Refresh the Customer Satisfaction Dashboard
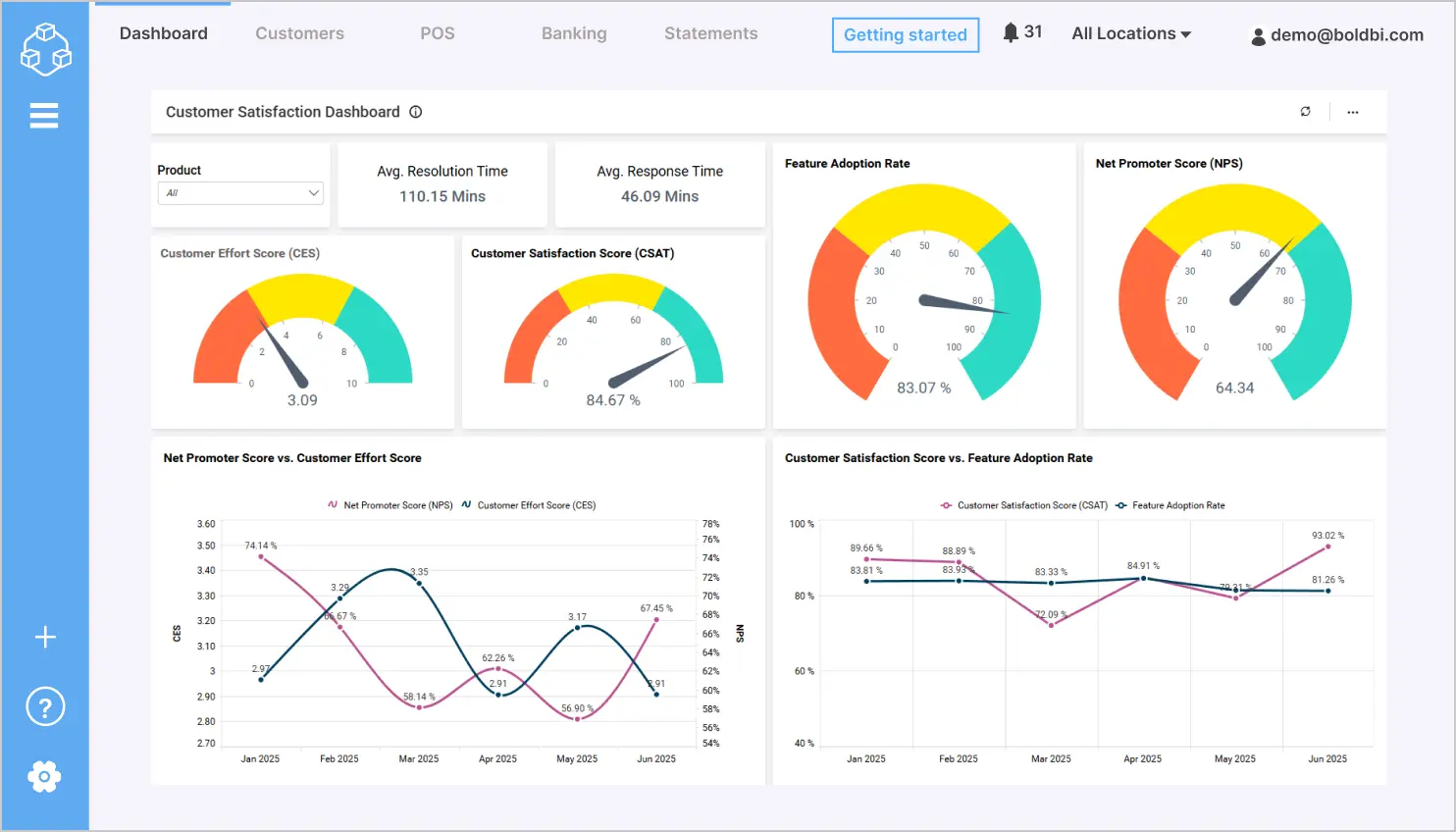The width and height of the screenshot is (1456, 832). point(1305,111)
